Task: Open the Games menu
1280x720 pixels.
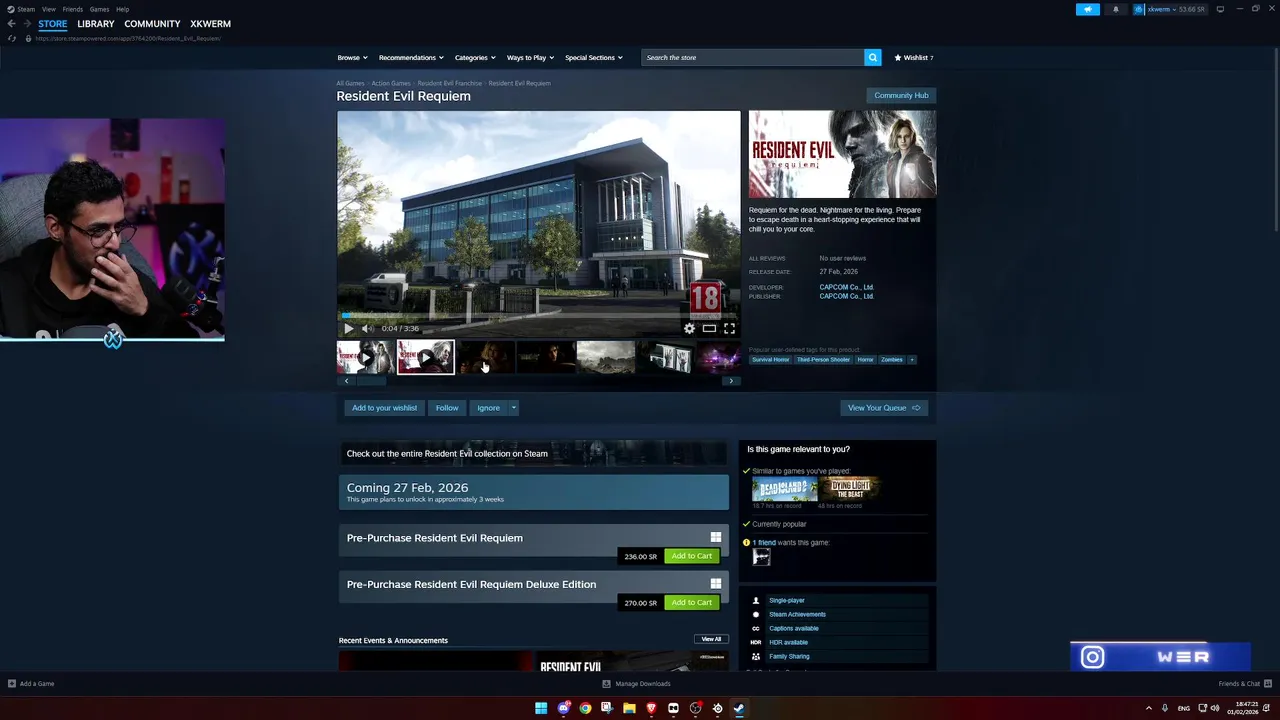Action: pos(99,9)
